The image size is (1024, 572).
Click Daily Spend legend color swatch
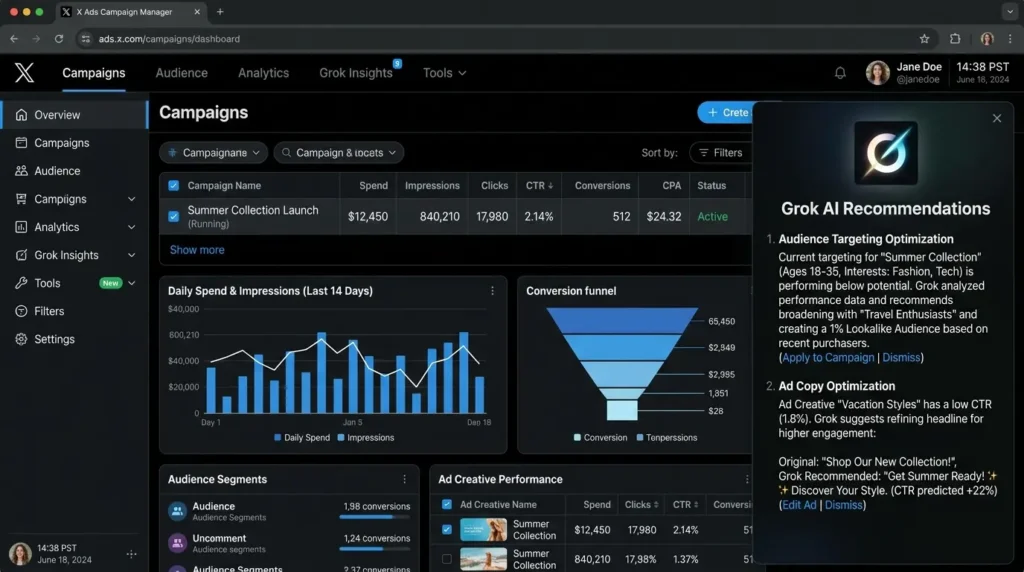pos(278,437)
